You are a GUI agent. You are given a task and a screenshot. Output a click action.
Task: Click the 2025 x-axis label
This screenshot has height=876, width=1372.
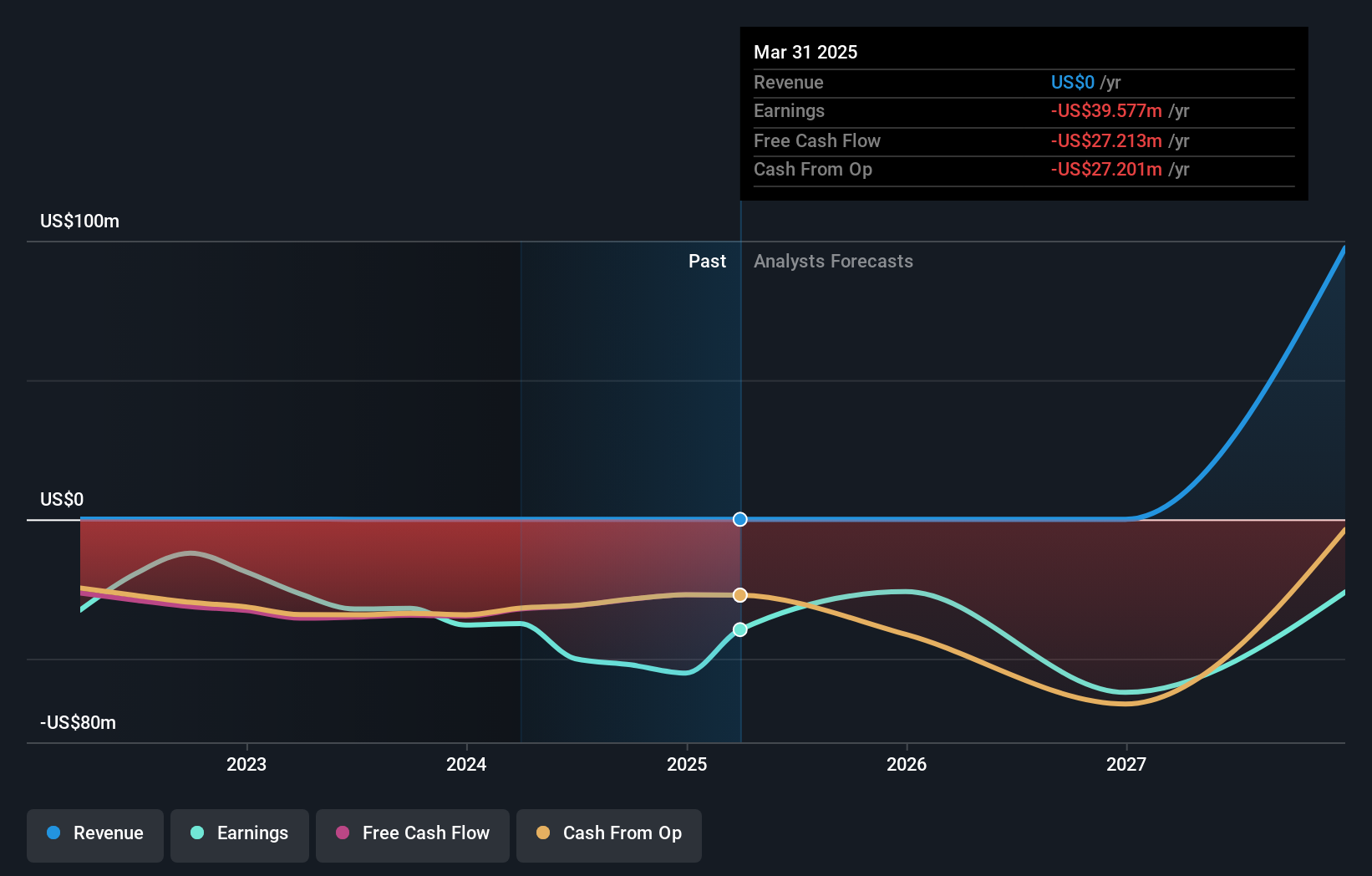click(x=687, y=764)
